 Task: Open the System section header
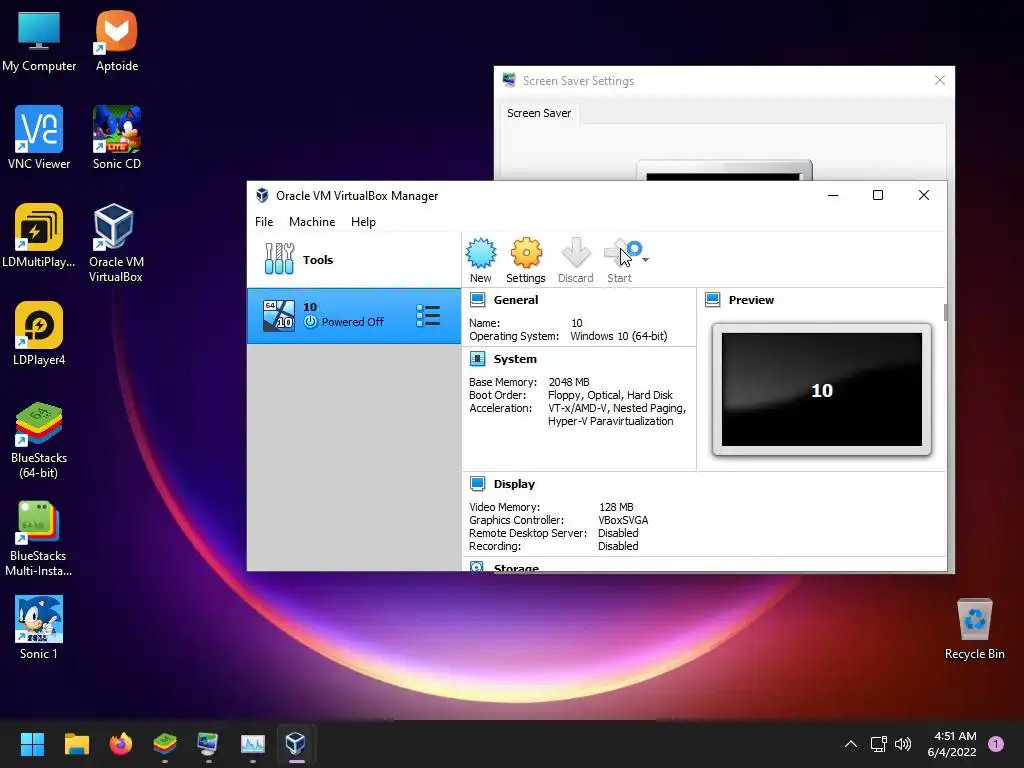pyautogui.click(x=515, y=359)
